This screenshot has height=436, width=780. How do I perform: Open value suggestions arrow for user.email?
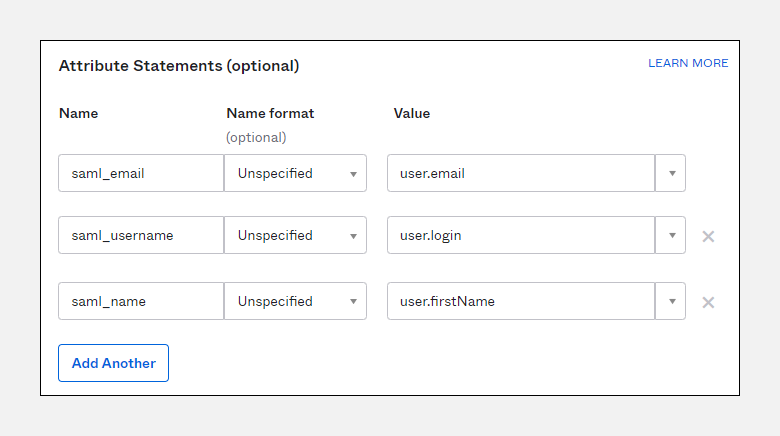(x=671, y=173)
